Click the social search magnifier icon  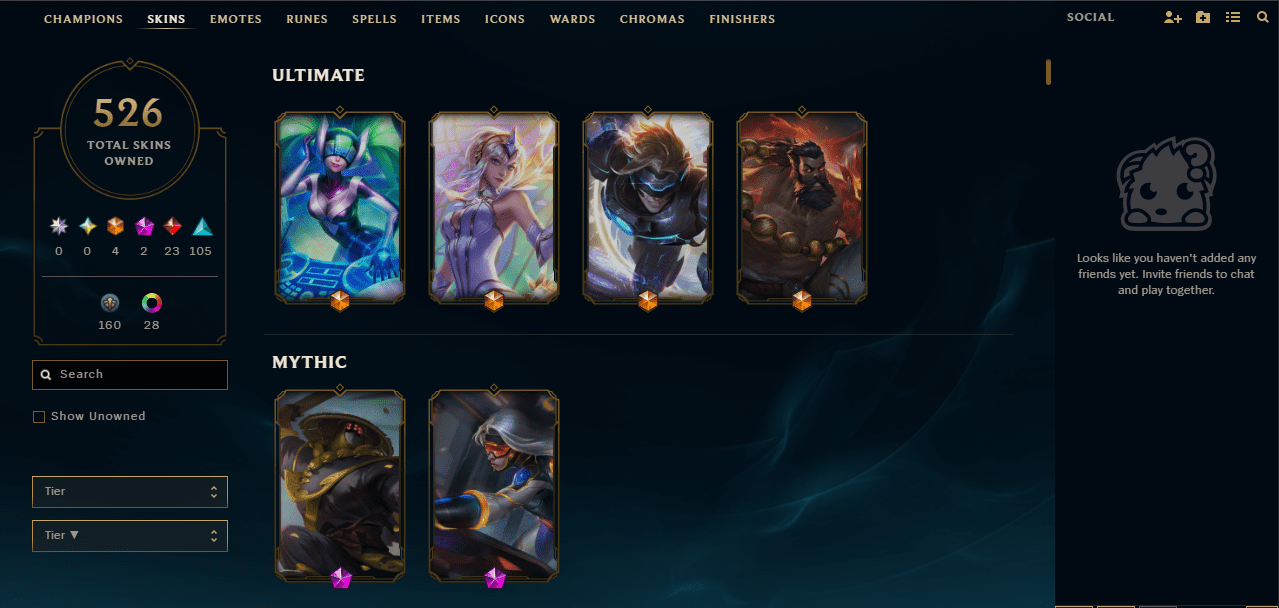click(1262, 18)
